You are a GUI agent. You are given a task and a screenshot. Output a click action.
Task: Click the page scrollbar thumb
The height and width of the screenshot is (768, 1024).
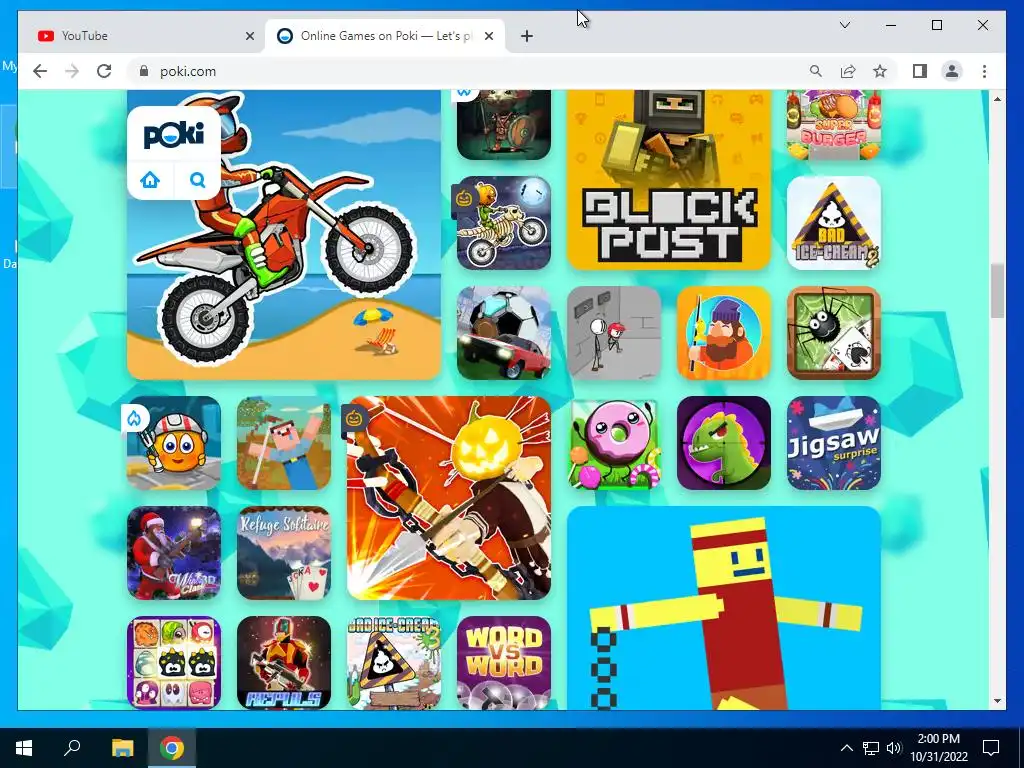click(x=997, y=291)
